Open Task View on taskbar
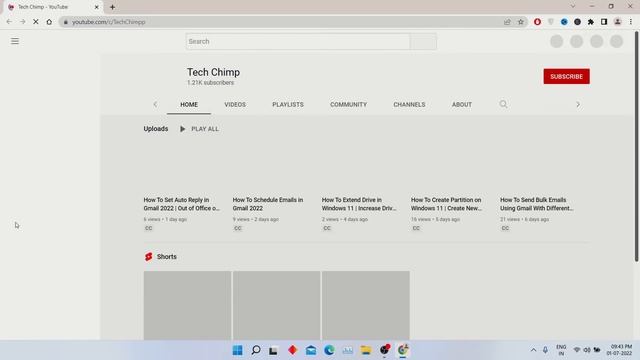 (273, 350)
